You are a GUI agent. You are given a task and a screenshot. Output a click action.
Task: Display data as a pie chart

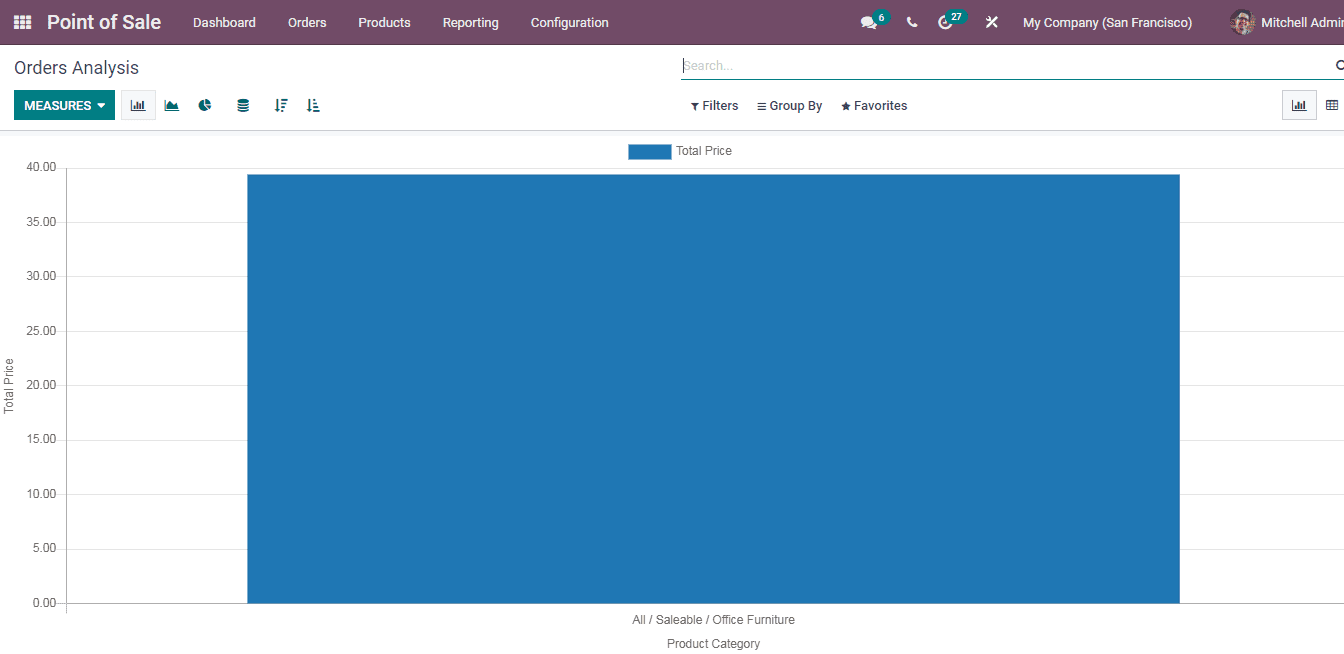click(x=205, y=104)
